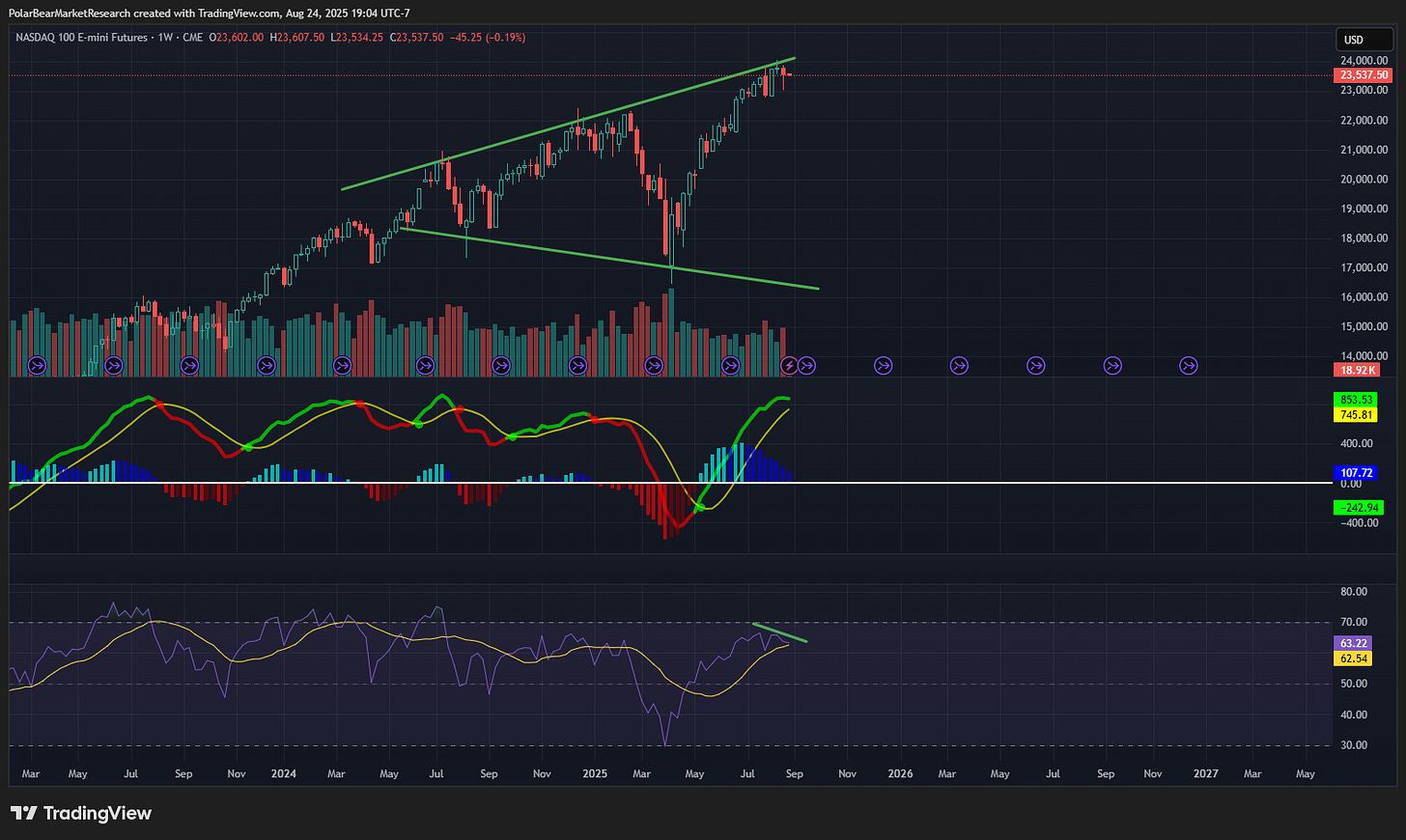Screen dimensions: 1406x840
Task: Click the rightmost purple contract roll marker
Action: pyautogui.click(x=1189, y=365)
